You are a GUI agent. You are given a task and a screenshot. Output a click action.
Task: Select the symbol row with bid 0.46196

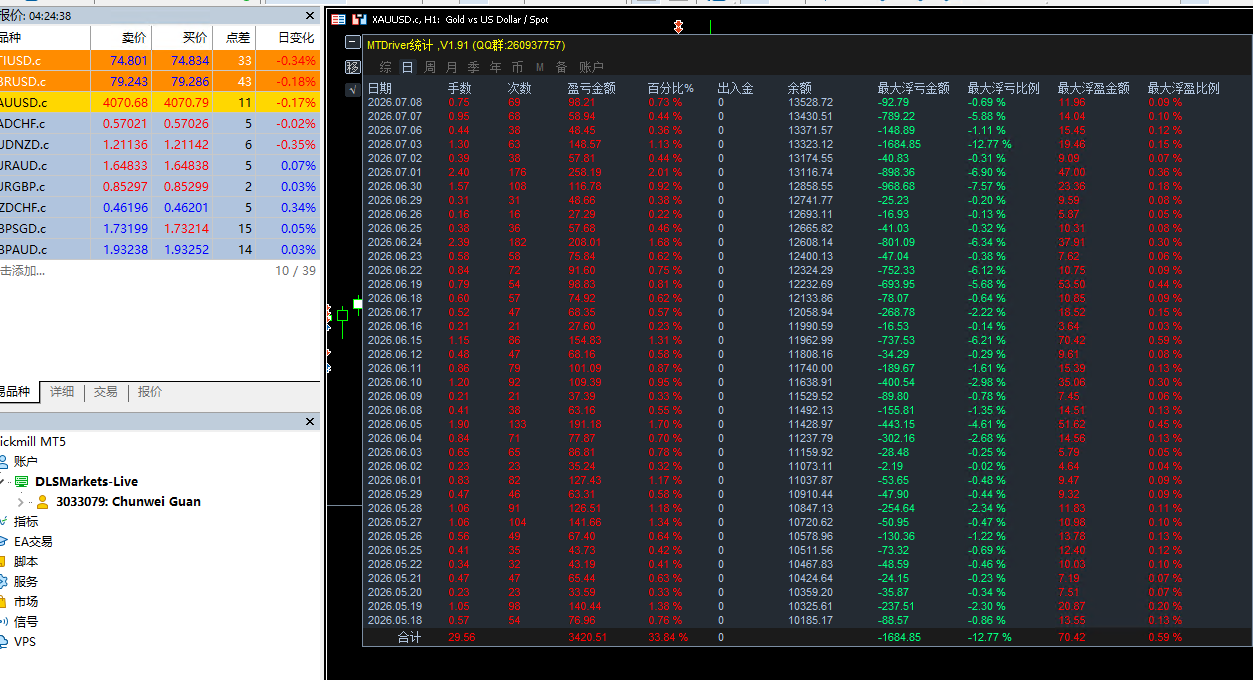160,207
